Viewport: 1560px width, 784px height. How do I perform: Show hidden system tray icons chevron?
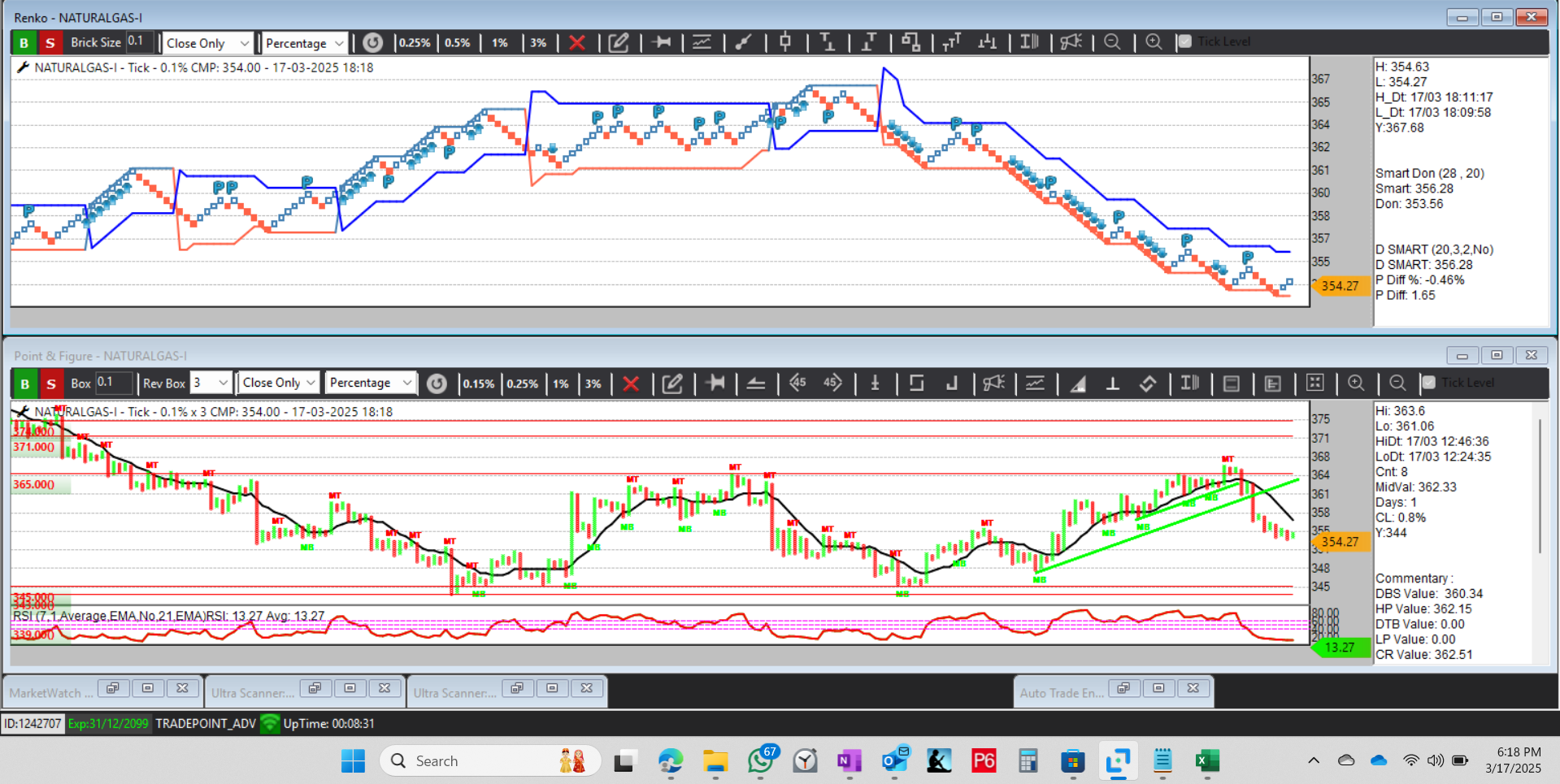pyautogui.click(x=1314, y=761)
